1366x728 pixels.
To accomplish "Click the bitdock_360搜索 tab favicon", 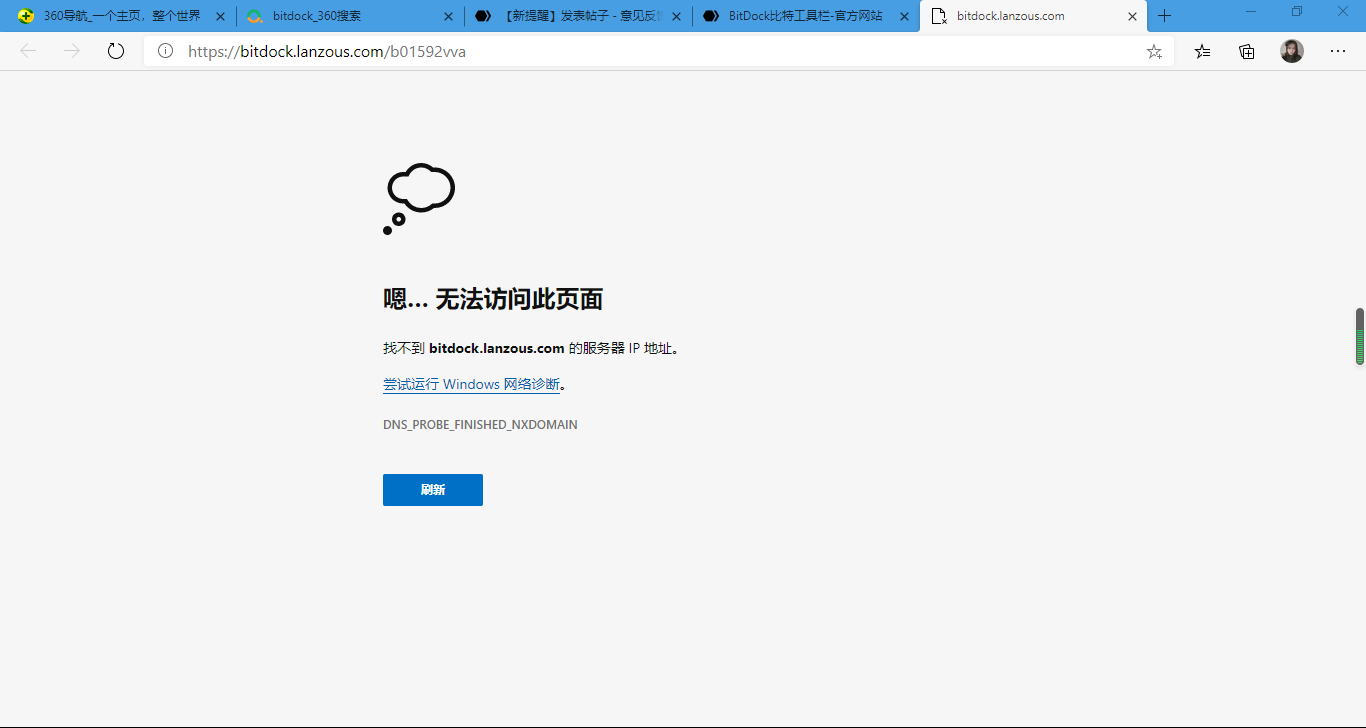I will (x=255, y=16).
